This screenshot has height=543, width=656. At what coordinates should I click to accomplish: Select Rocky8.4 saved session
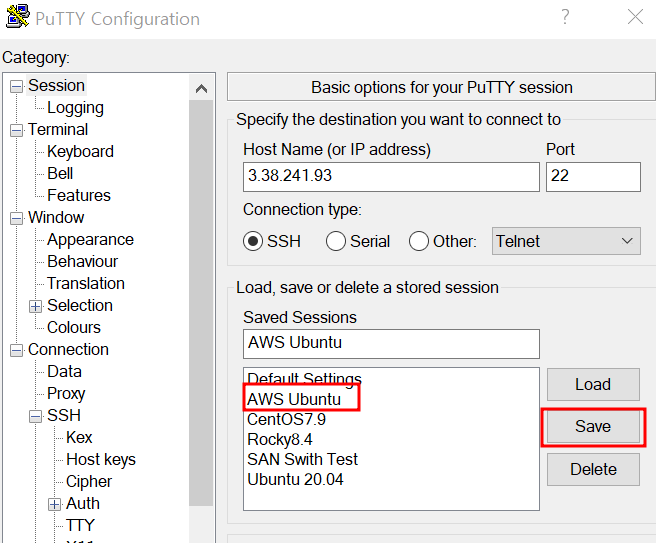pos(279,439)
